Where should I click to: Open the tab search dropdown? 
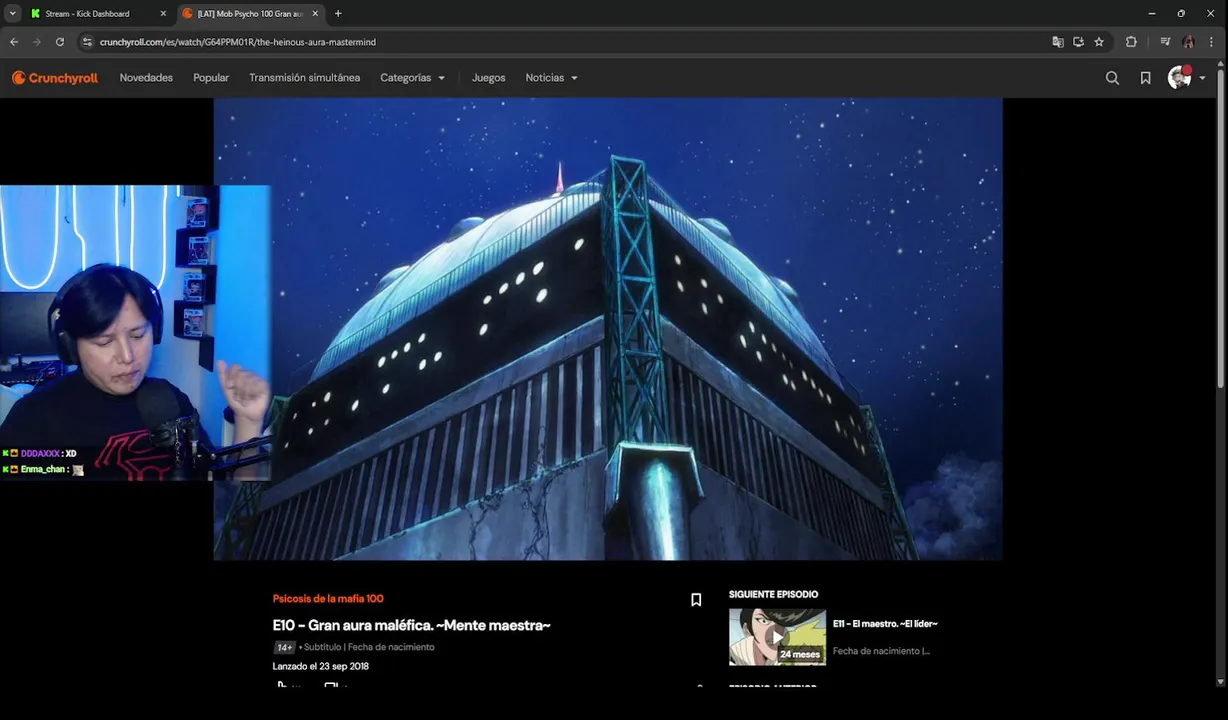click(x=12, y=14)
